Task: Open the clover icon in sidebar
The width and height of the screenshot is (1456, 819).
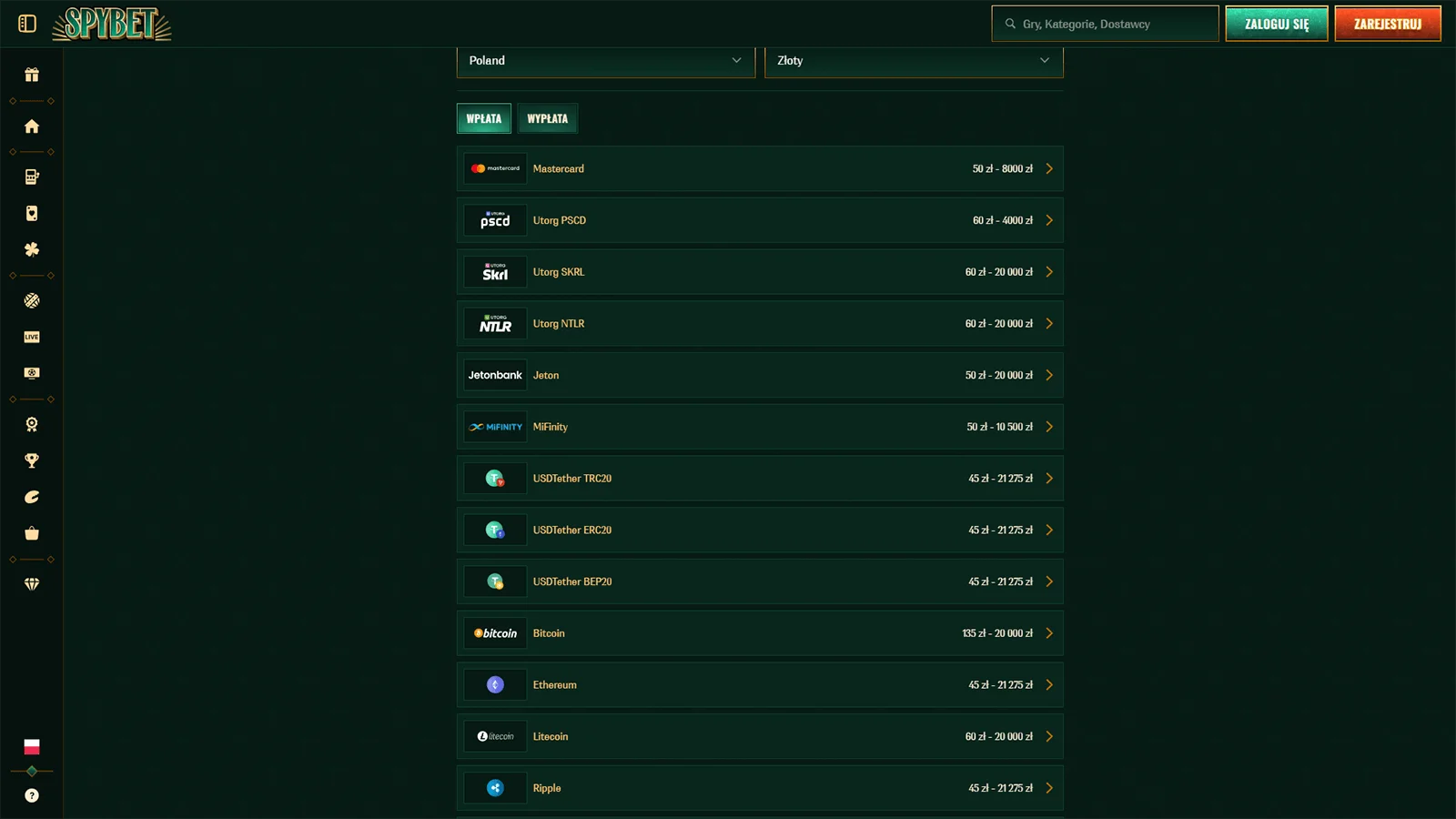Action: coord(32,249)
